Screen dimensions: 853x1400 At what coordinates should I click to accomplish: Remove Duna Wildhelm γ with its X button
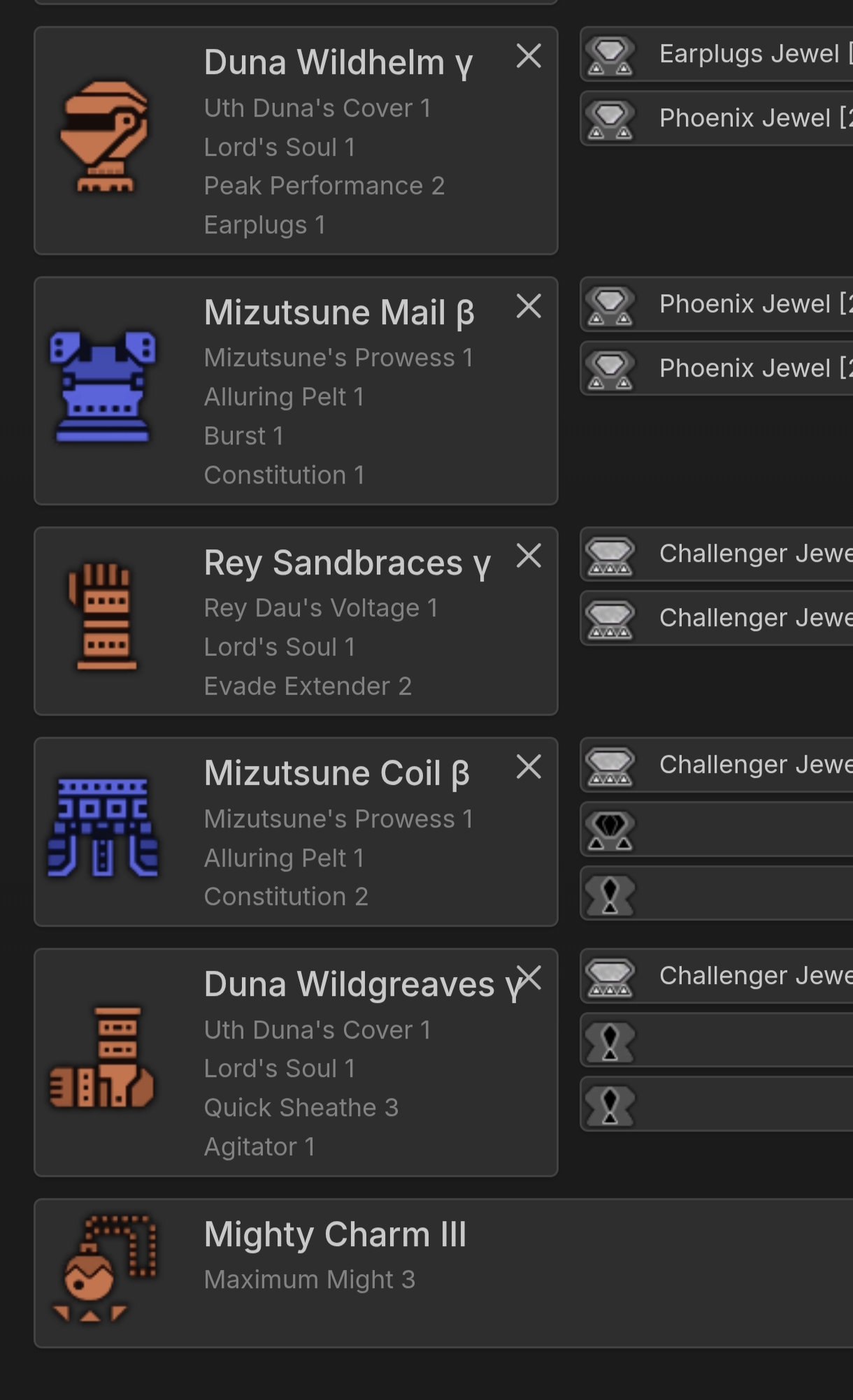coord(529,56)
